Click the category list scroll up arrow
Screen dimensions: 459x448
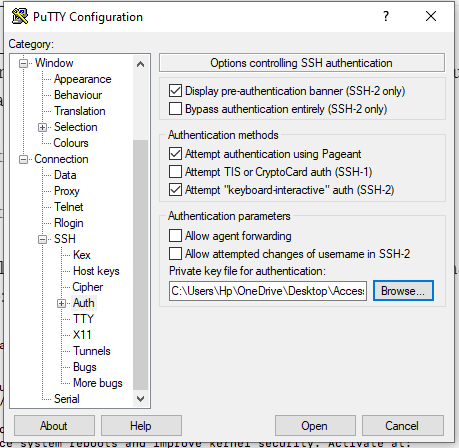point(140,64)
